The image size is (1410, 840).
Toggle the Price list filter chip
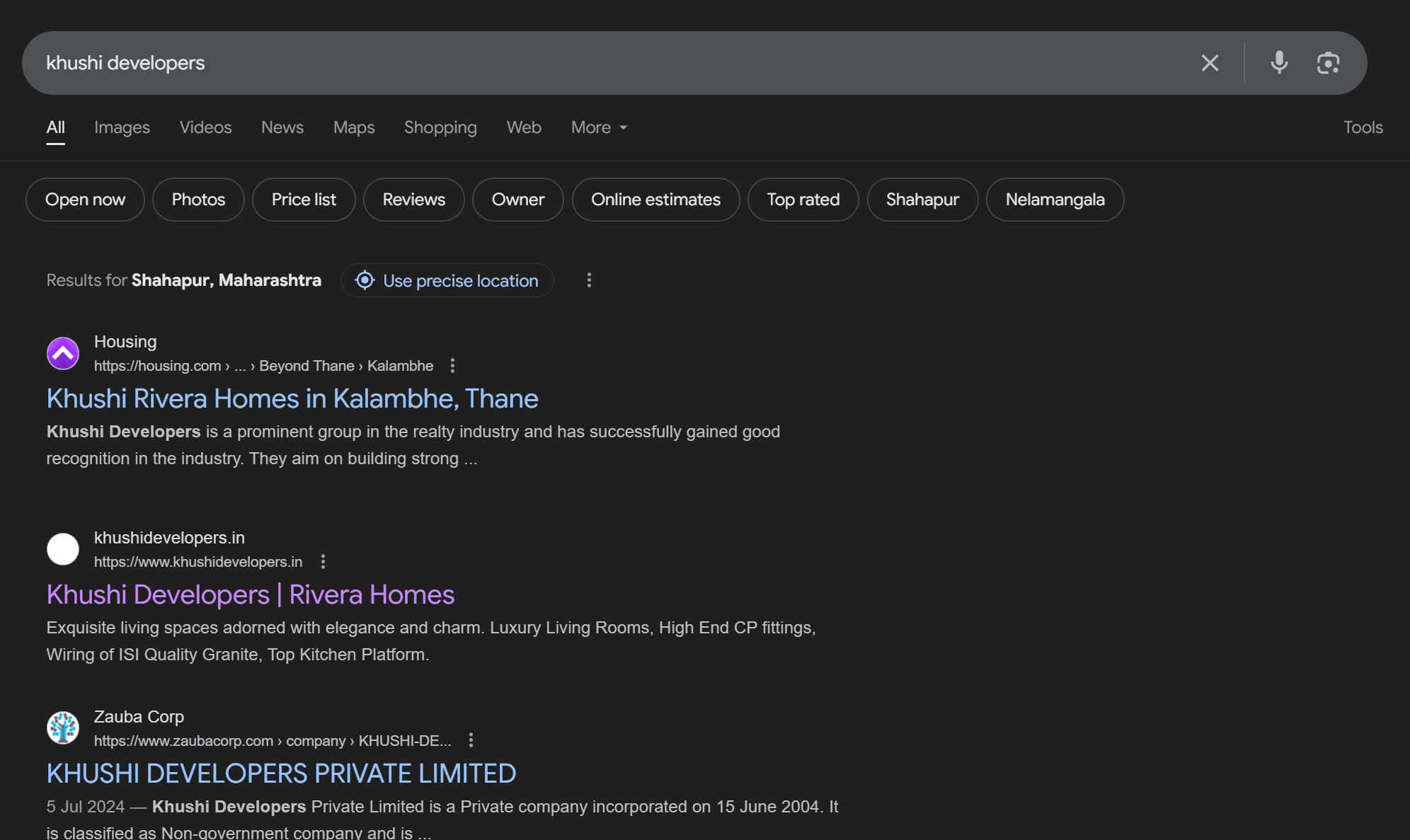304,200
